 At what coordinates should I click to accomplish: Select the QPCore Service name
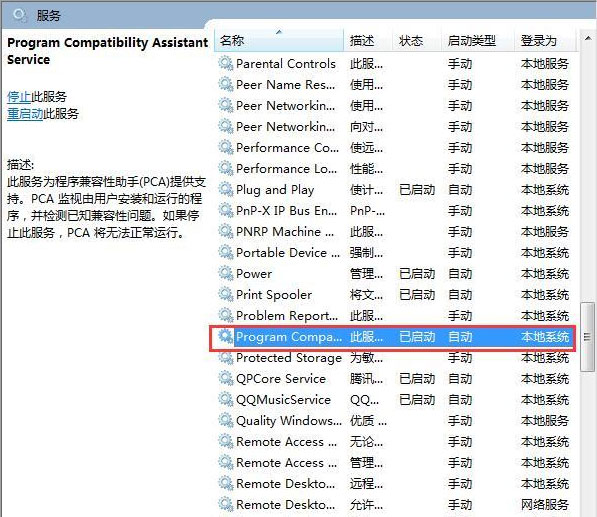coord(281,379)
